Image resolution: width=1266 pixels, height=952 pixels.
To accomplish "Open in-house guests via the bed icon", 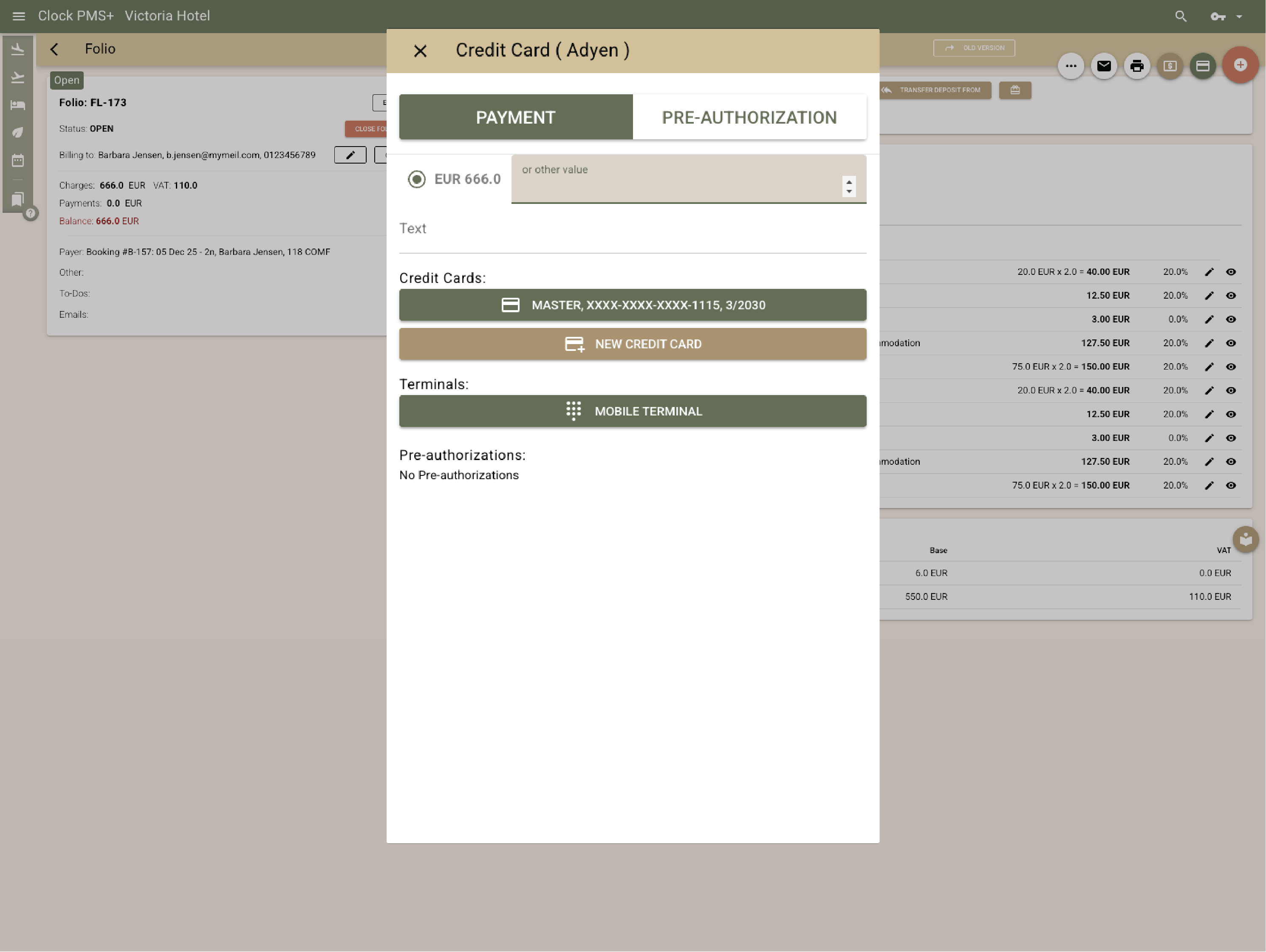I will [x=18, y=105].
